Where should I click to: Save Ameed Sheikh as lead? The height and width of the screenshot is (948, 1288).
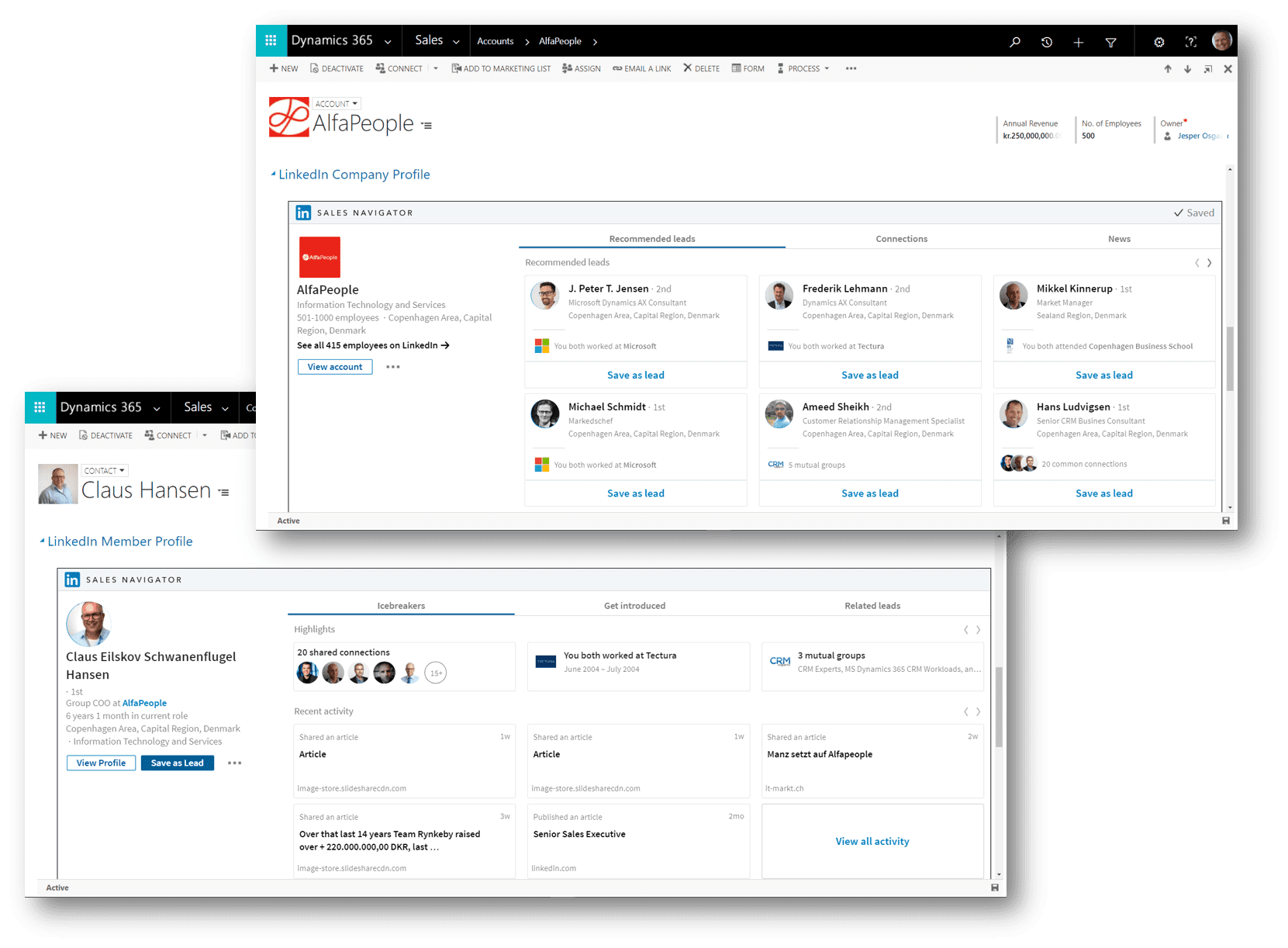870,493
